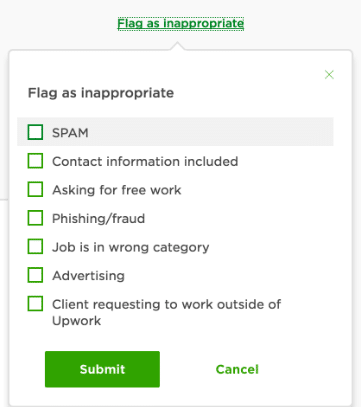The height and width of the screenshot is (407, 361).
Task: Check the Contact information included box
Action: point(35,161)
